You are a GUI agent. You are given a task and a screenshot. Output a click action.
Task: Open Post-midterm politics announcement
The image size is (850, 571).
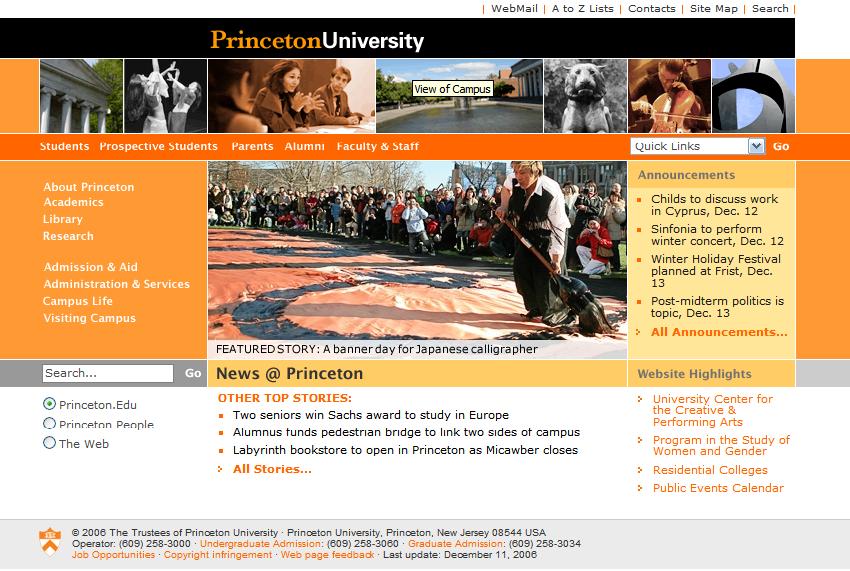(717, 307)
